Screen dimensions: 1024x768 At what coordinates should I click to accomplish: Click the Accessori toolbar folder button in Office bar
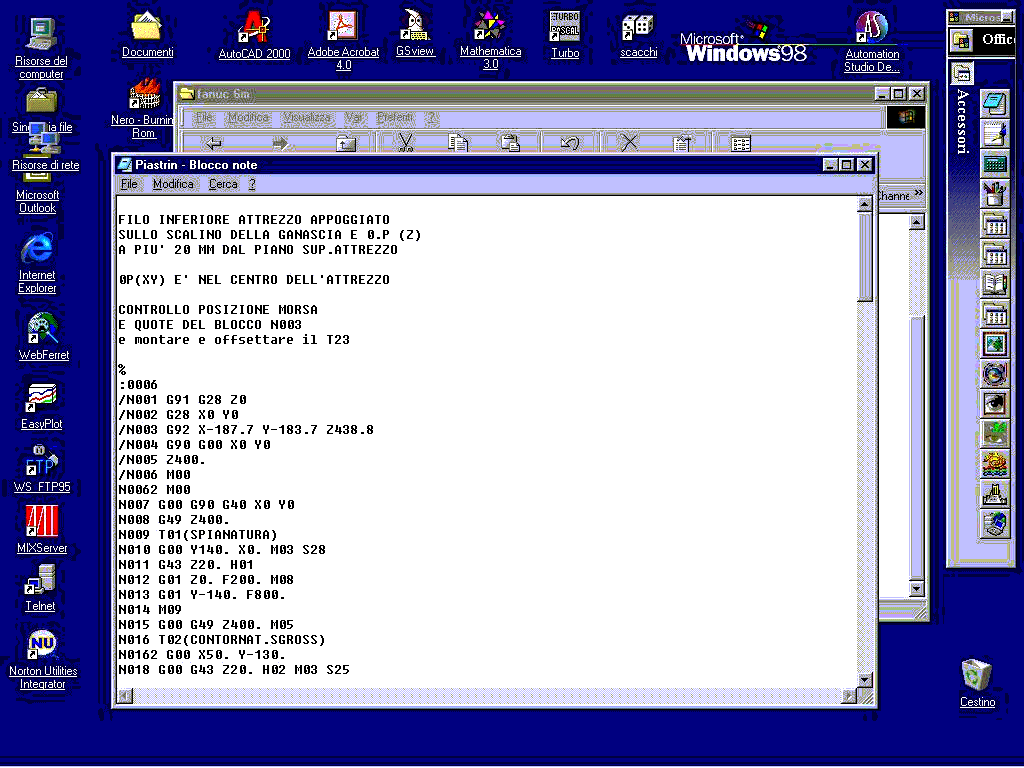point(962,72)
